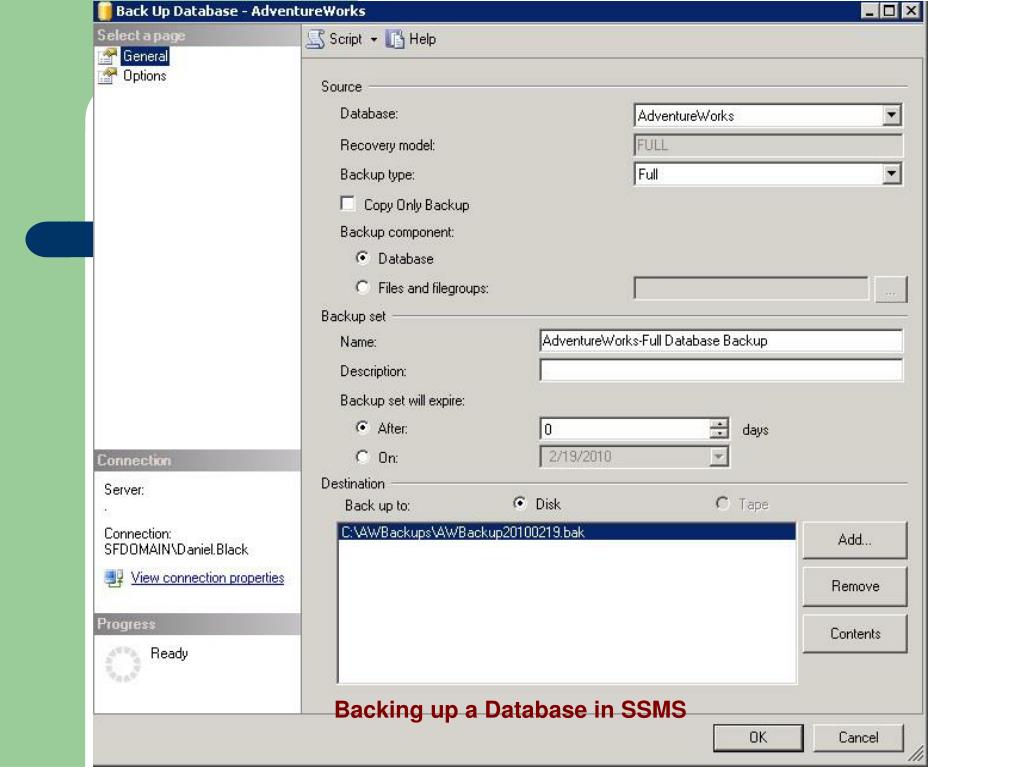Screen dimensions: 1023x767
Task: Click the Help toolbar label
Action: coord(422,39)
